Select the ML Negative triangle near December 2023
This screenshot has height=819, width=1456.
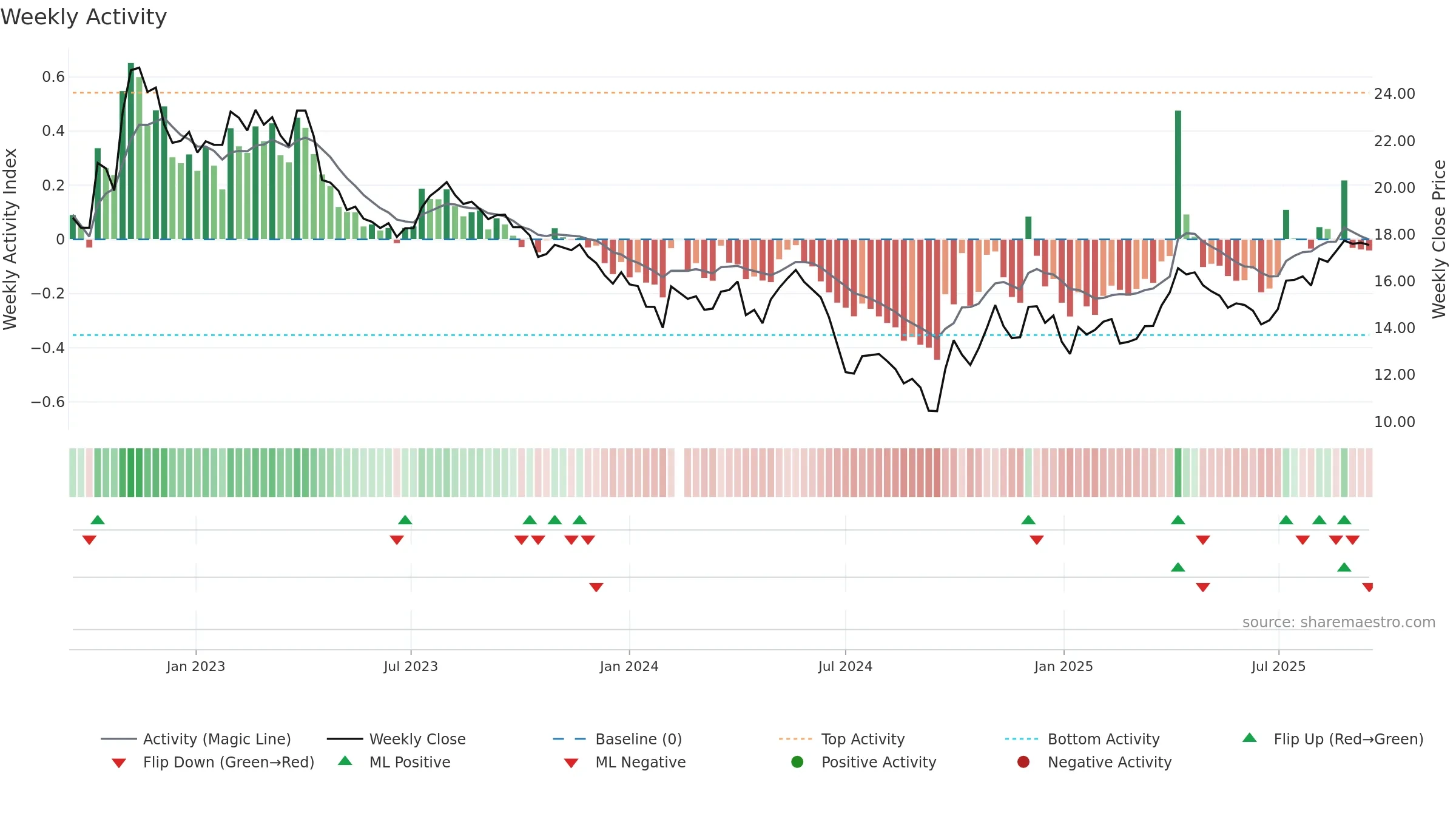pos(596,587)
